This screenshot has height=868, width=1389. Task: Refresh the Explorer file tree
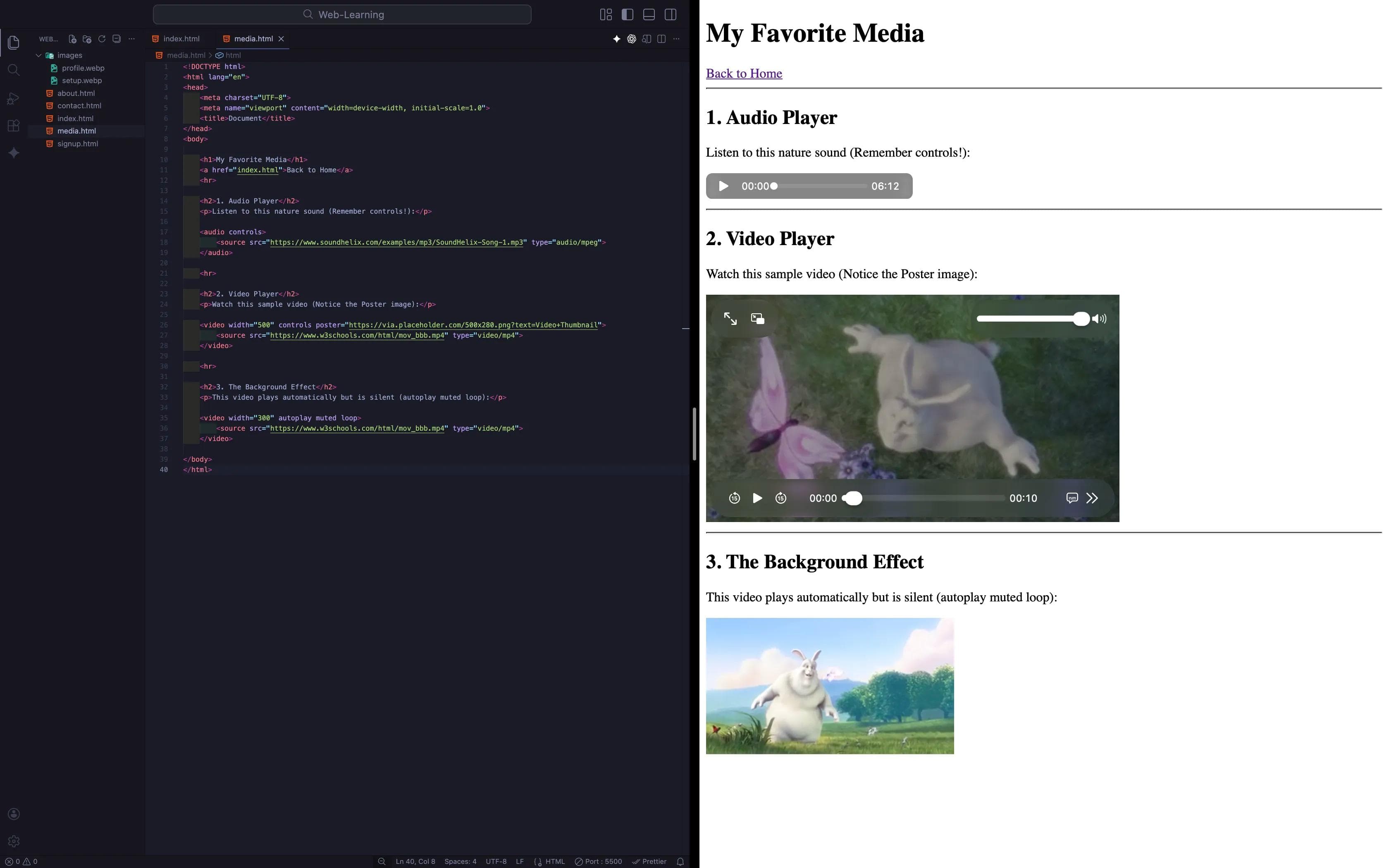[x=102, y=39]
